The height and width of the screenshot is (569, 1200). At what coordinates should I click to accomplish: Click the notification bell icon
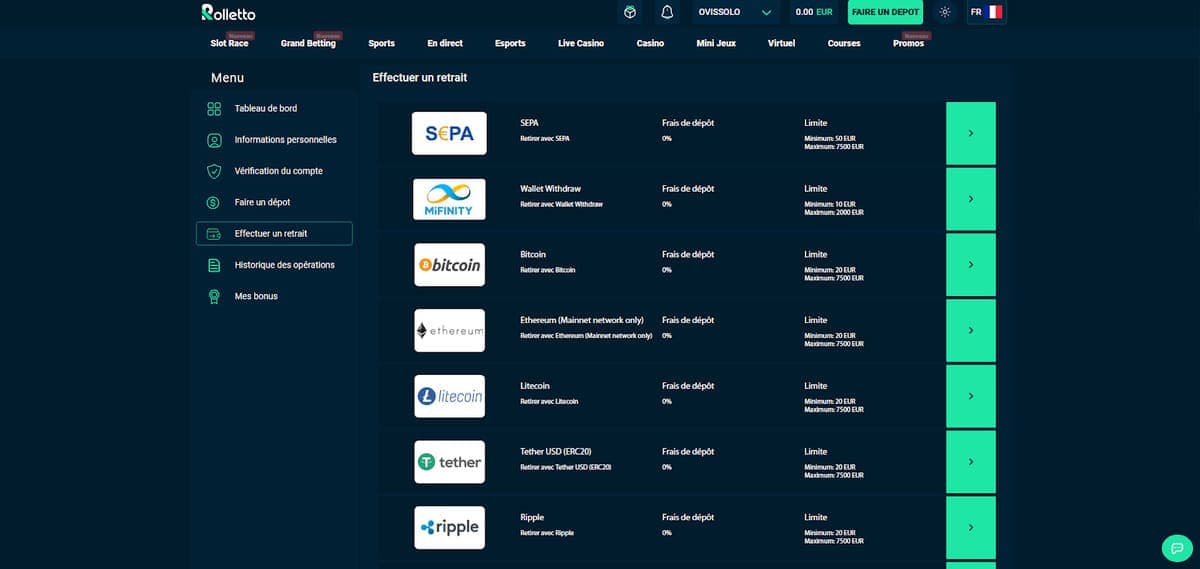667,13
